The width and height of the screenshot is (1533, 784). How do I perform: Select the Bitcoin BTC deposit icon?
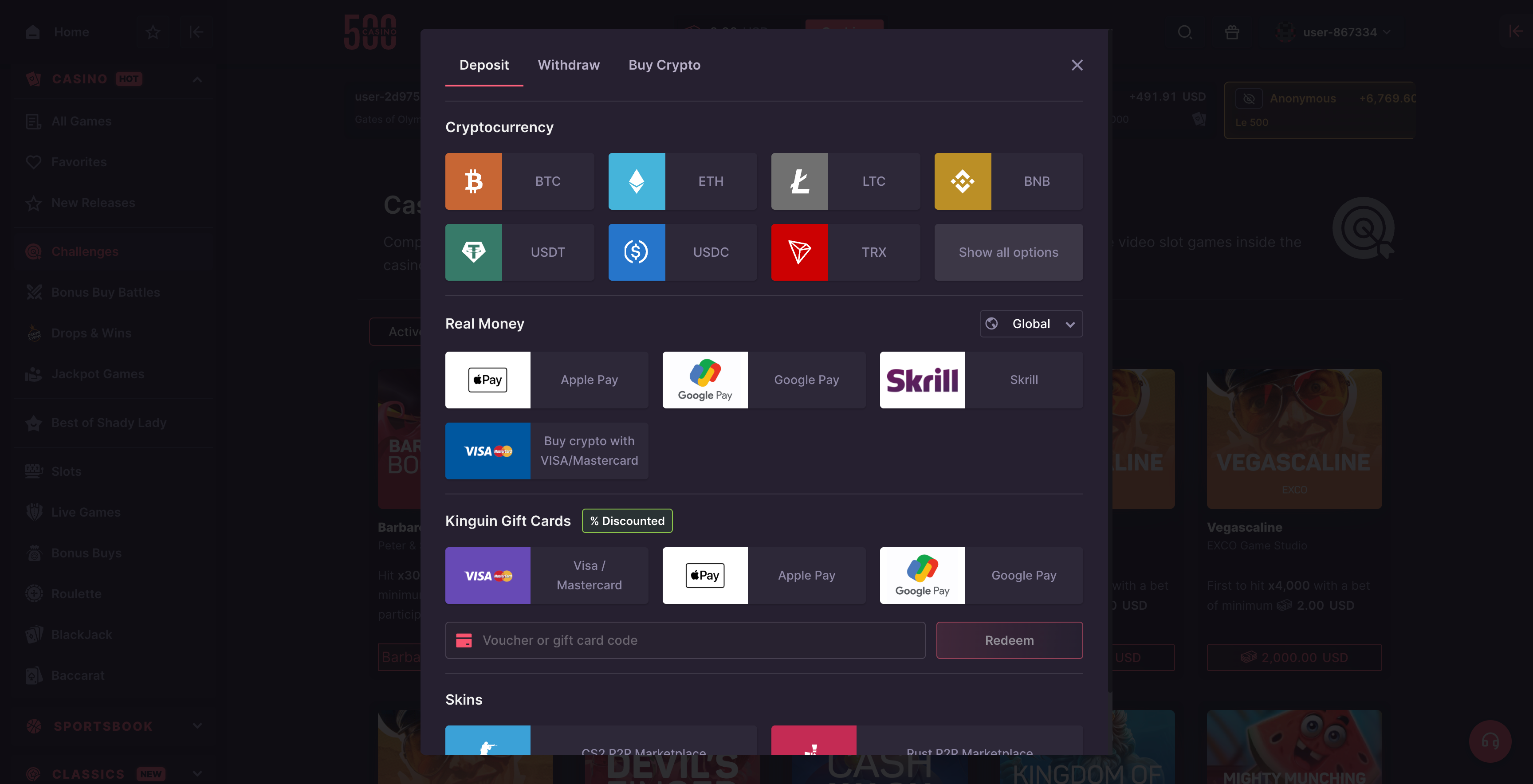point(473,181)
